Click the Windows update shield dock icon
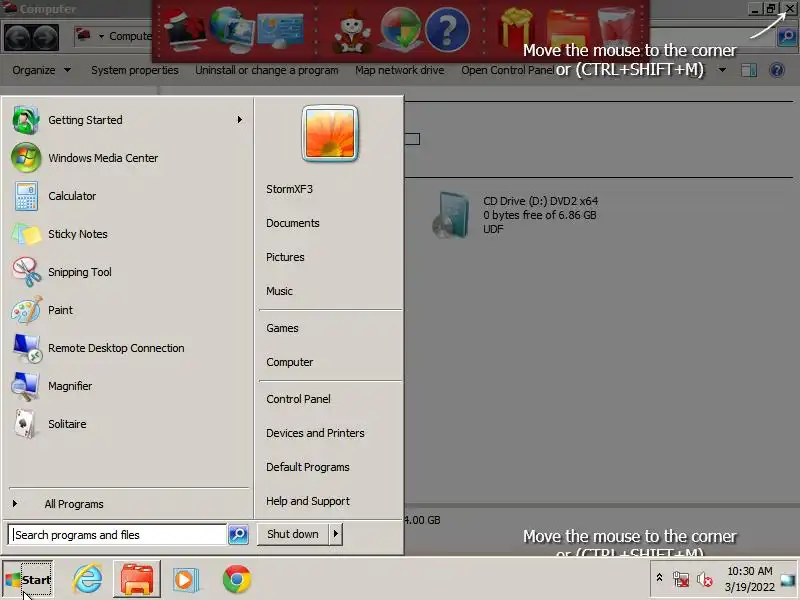 point(401,30)
